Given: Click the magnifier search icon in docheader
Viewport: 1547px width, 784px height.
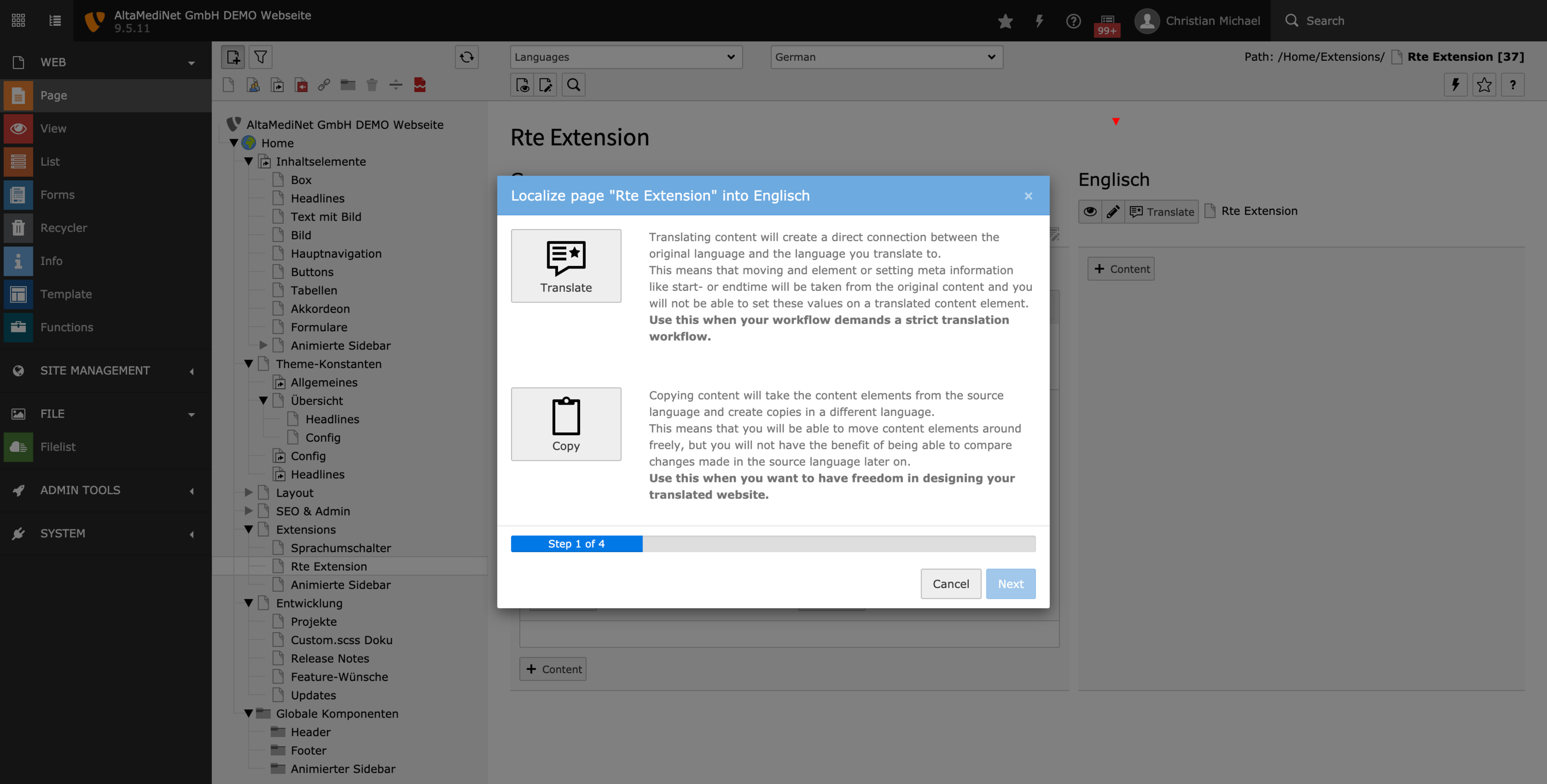Looking at the screenshot, I should tap(573, 85).
